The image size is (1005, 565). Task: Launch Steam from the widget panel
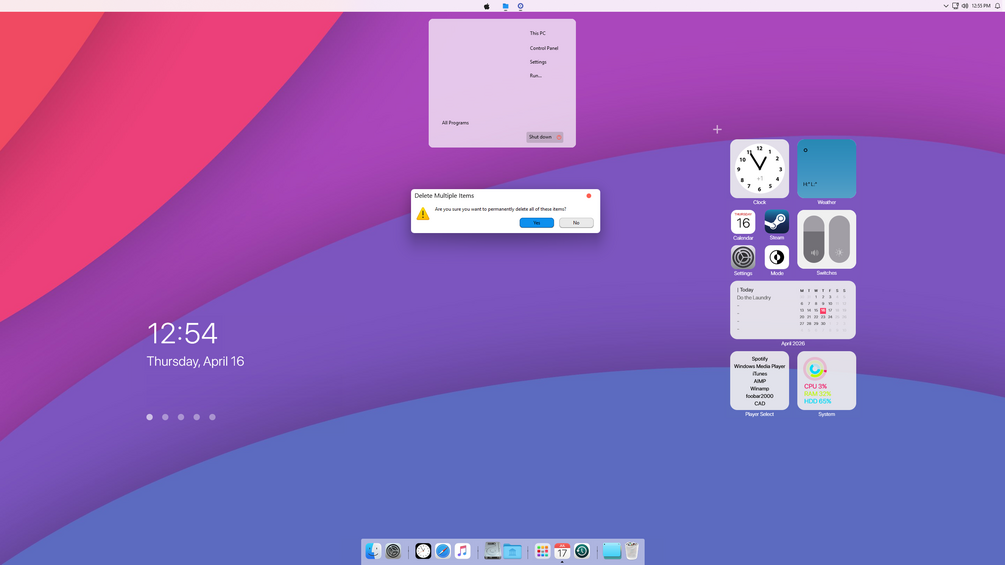pos(777,222)
